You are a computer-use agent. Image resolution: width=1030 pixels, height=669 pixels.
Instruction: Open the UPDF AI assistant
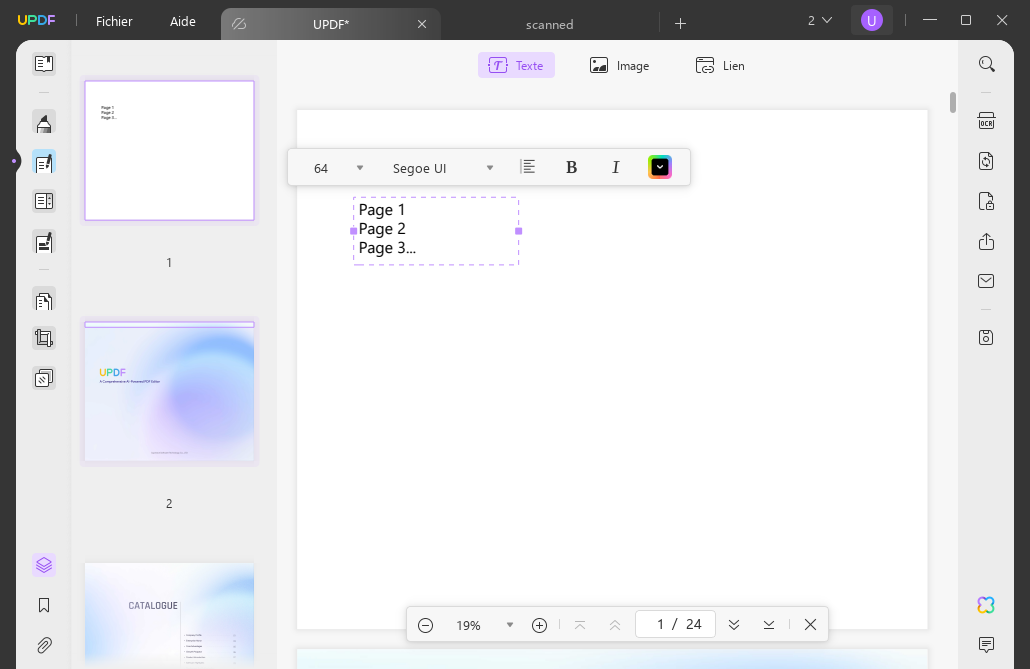(987, 605)
